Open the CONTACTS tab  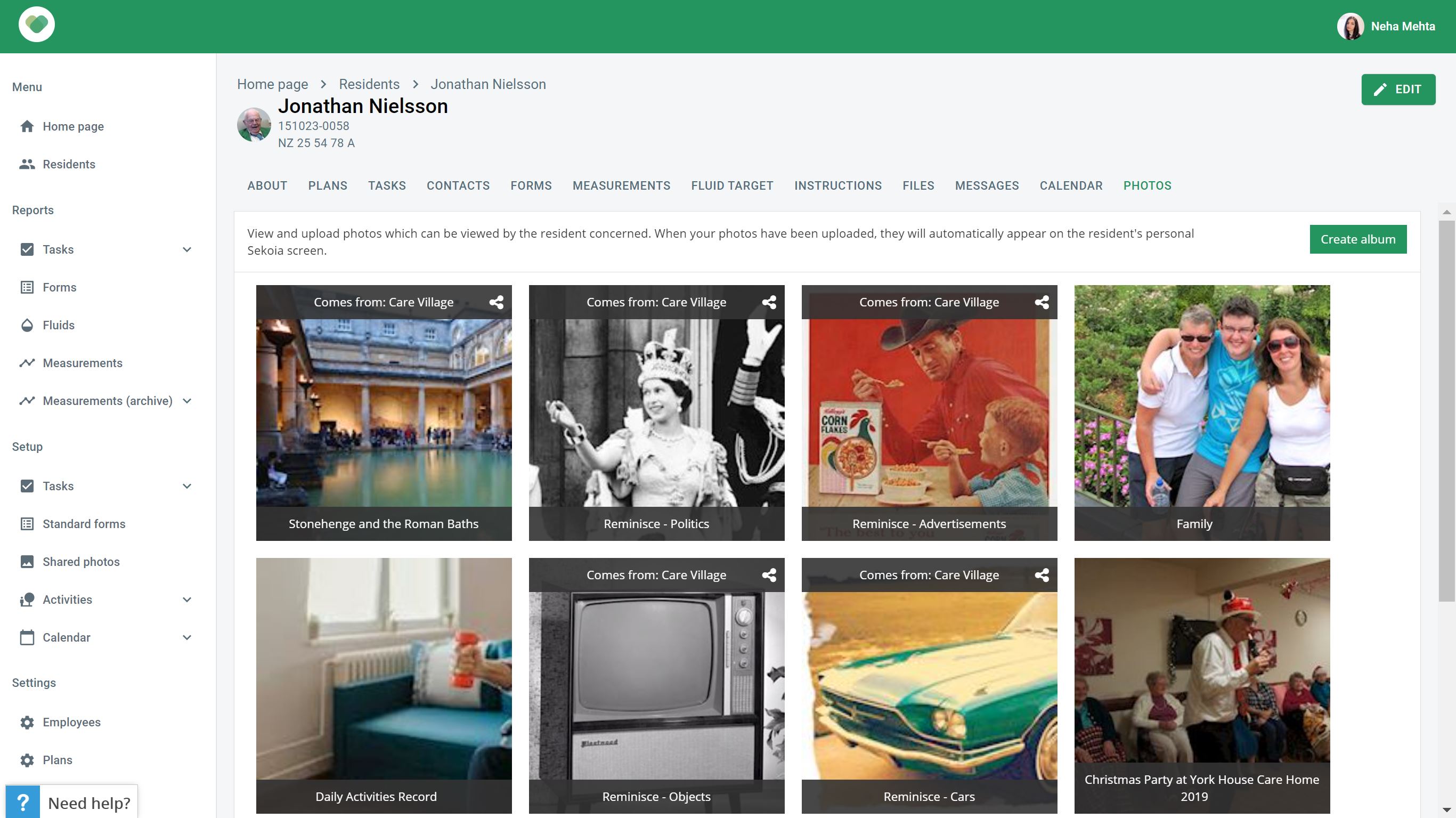pyautogui.click(x=458, y=185)
